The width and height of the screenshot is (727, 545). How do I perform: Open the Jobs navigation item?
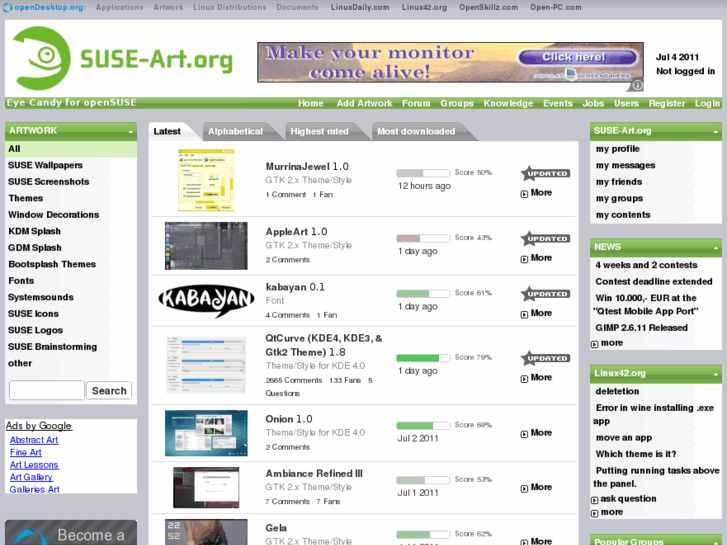pyautogui.click(x=593, y=103)
